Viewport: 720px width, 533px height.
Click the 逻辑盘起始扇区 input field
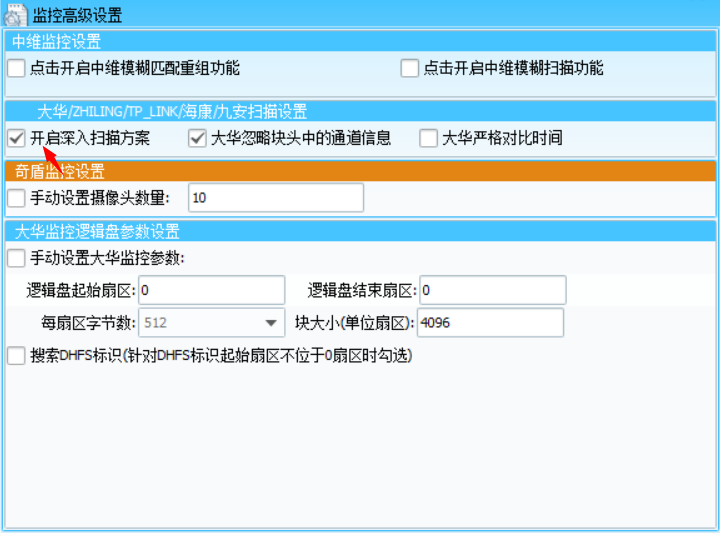tap(212, 290)
